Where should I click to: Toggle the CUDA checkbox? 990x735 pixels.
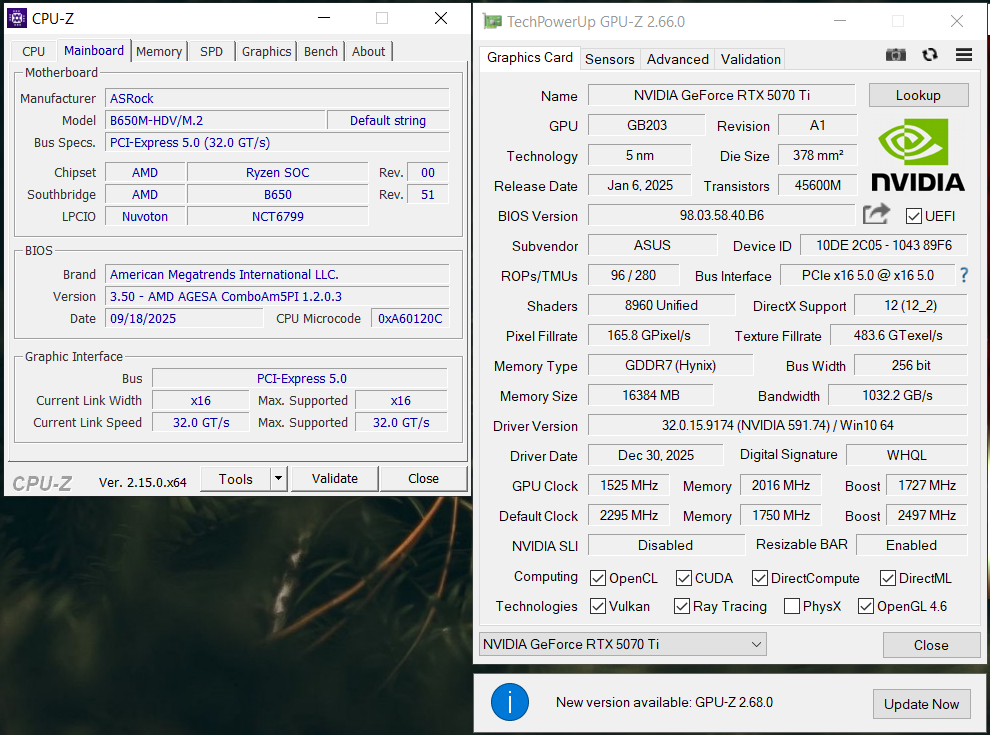click(683, 578)
